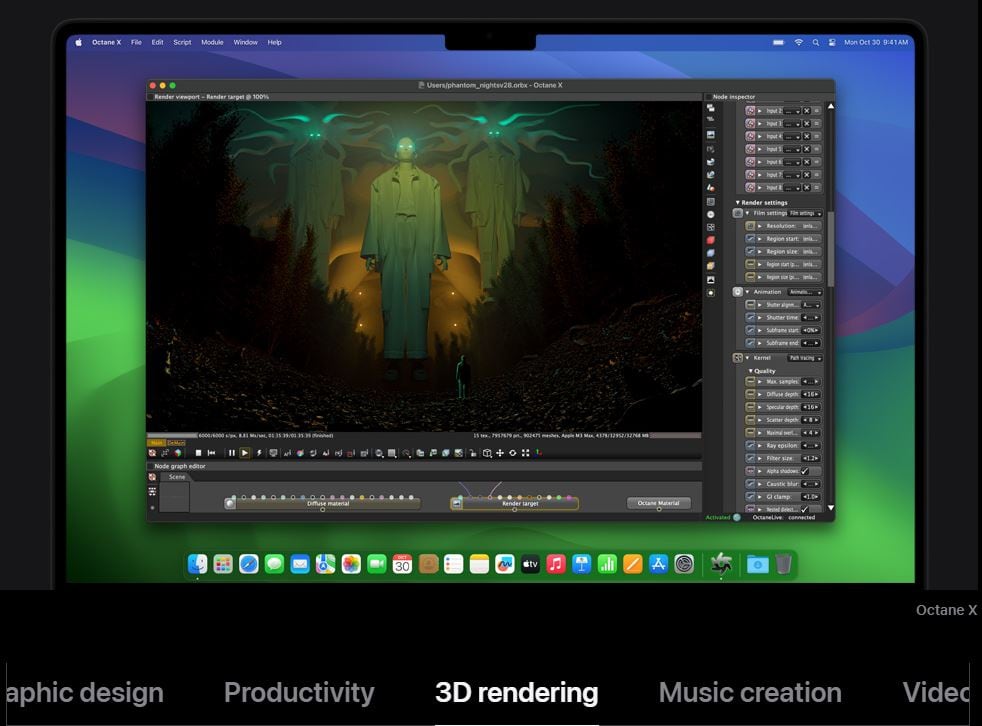This screenshot has width=982, height=726.
Task: Click the highlighted play render button
Action: pyautogui.click(x=245, y=453)
